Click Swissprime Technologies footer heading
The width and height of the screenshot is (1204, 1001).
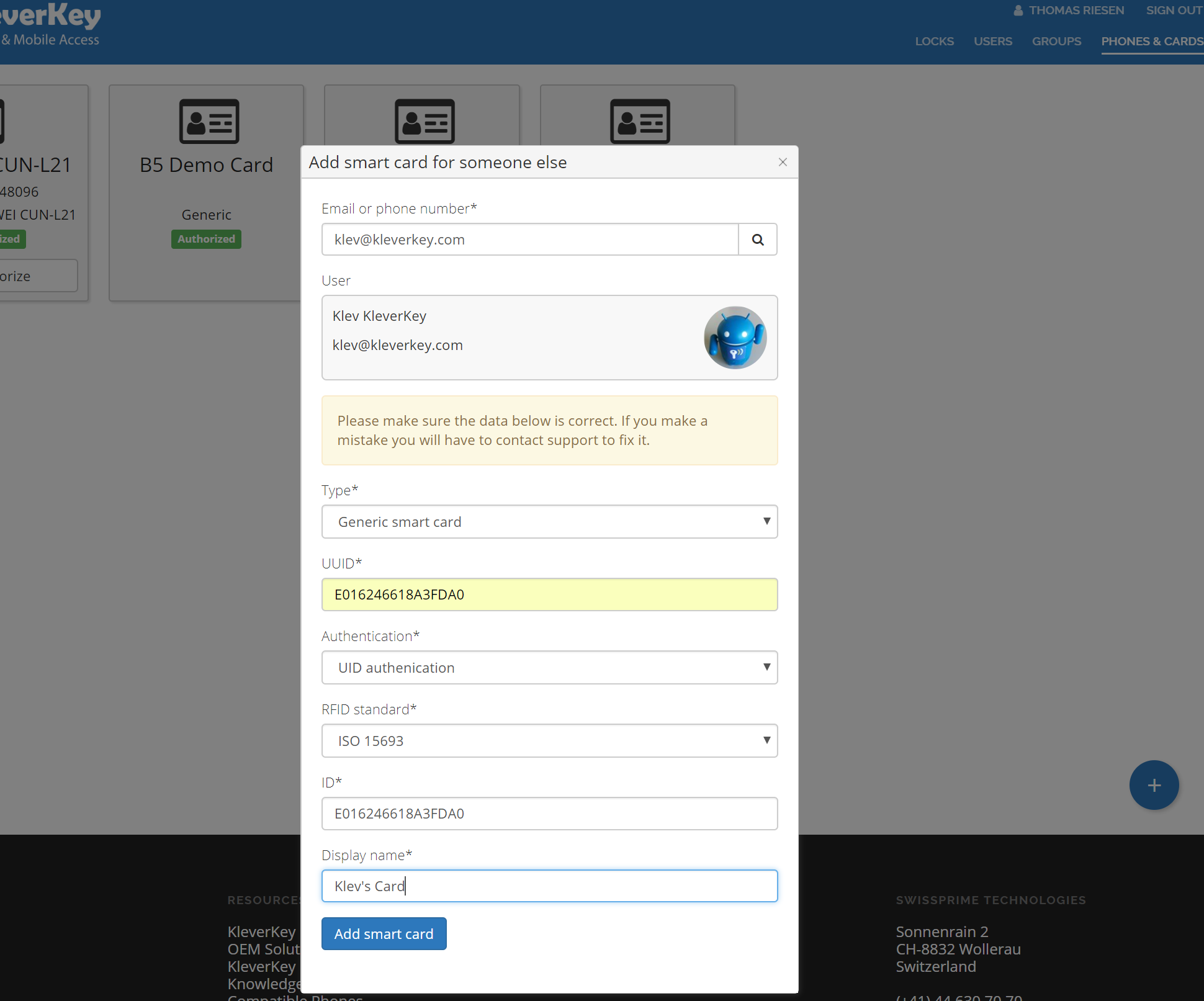991,900
